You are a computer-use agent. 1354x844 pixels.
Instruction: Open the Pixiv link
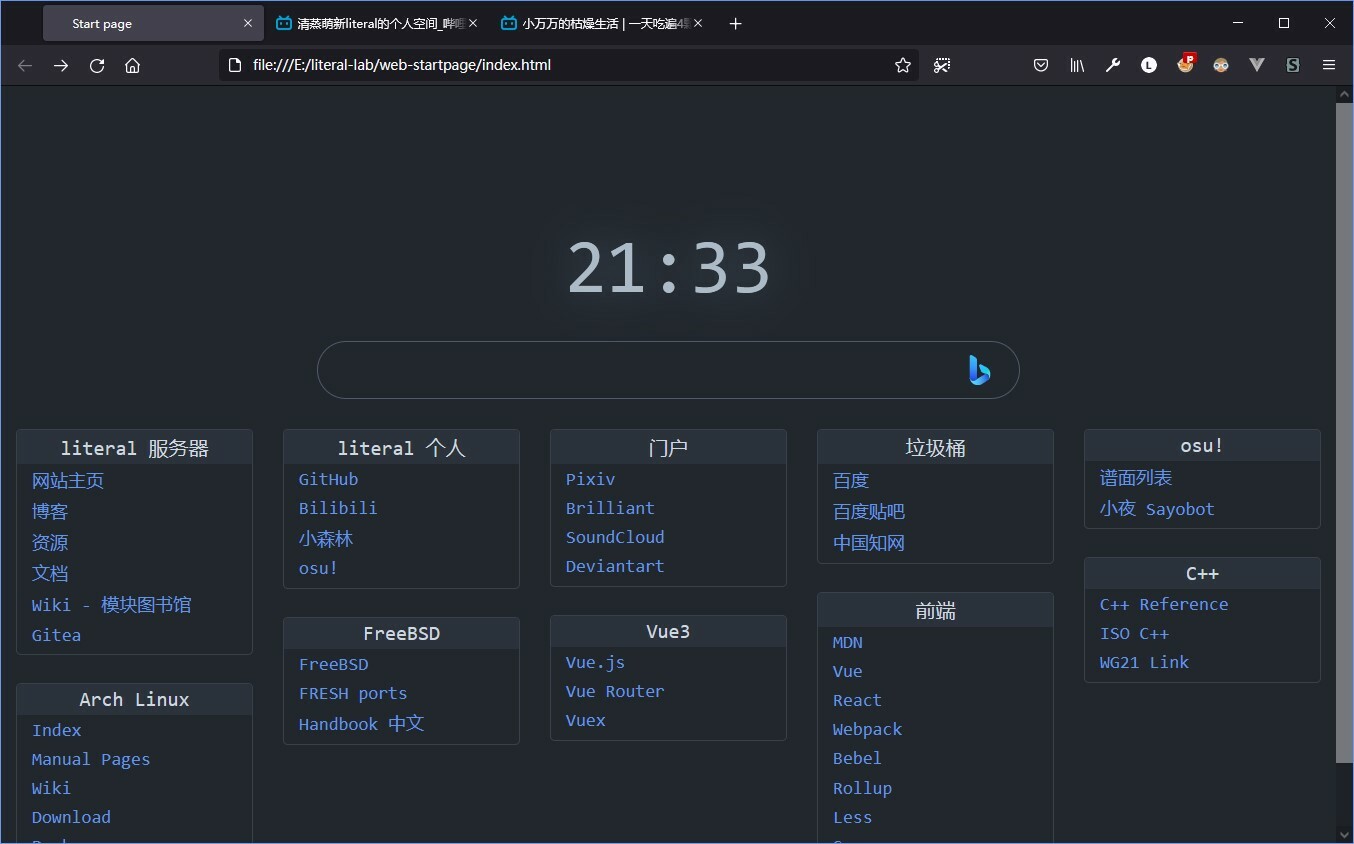[590, 479]
